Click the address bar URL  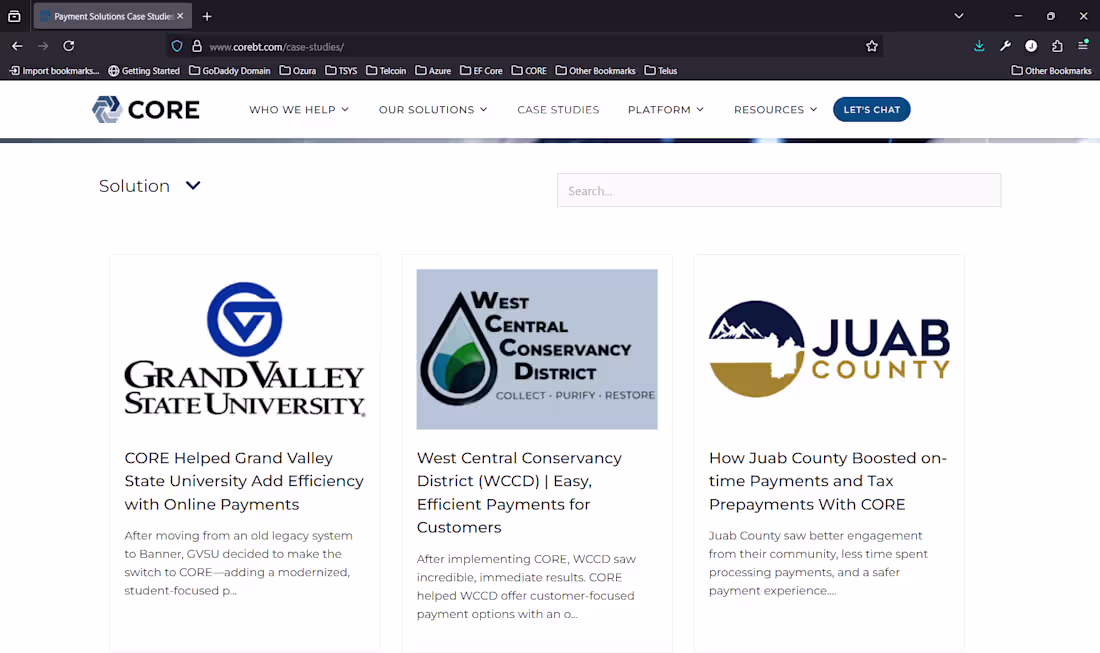click(x=276, y=47)
